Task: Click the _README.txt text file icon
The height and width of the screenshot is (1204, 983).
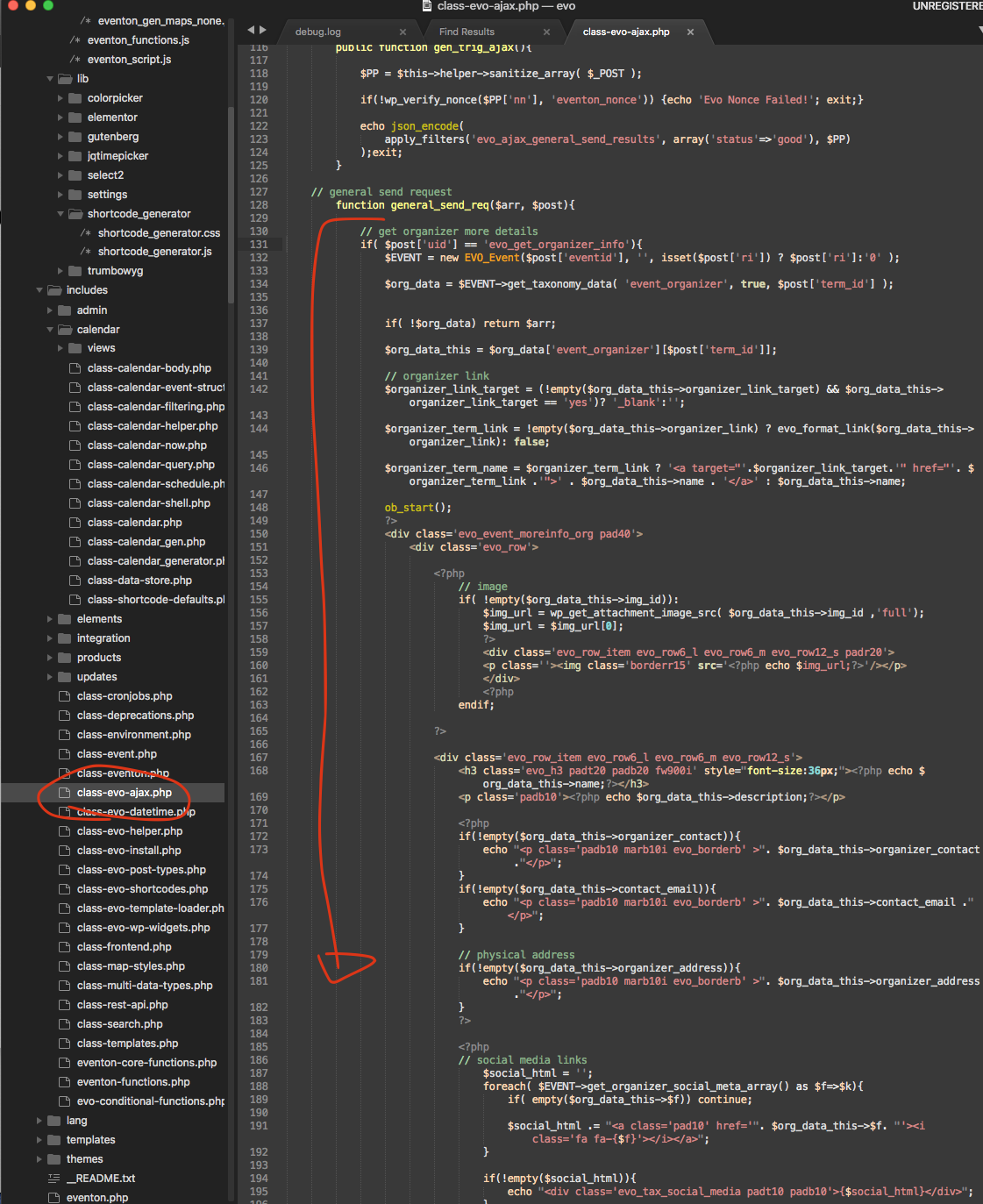Action: [53, 1179]
